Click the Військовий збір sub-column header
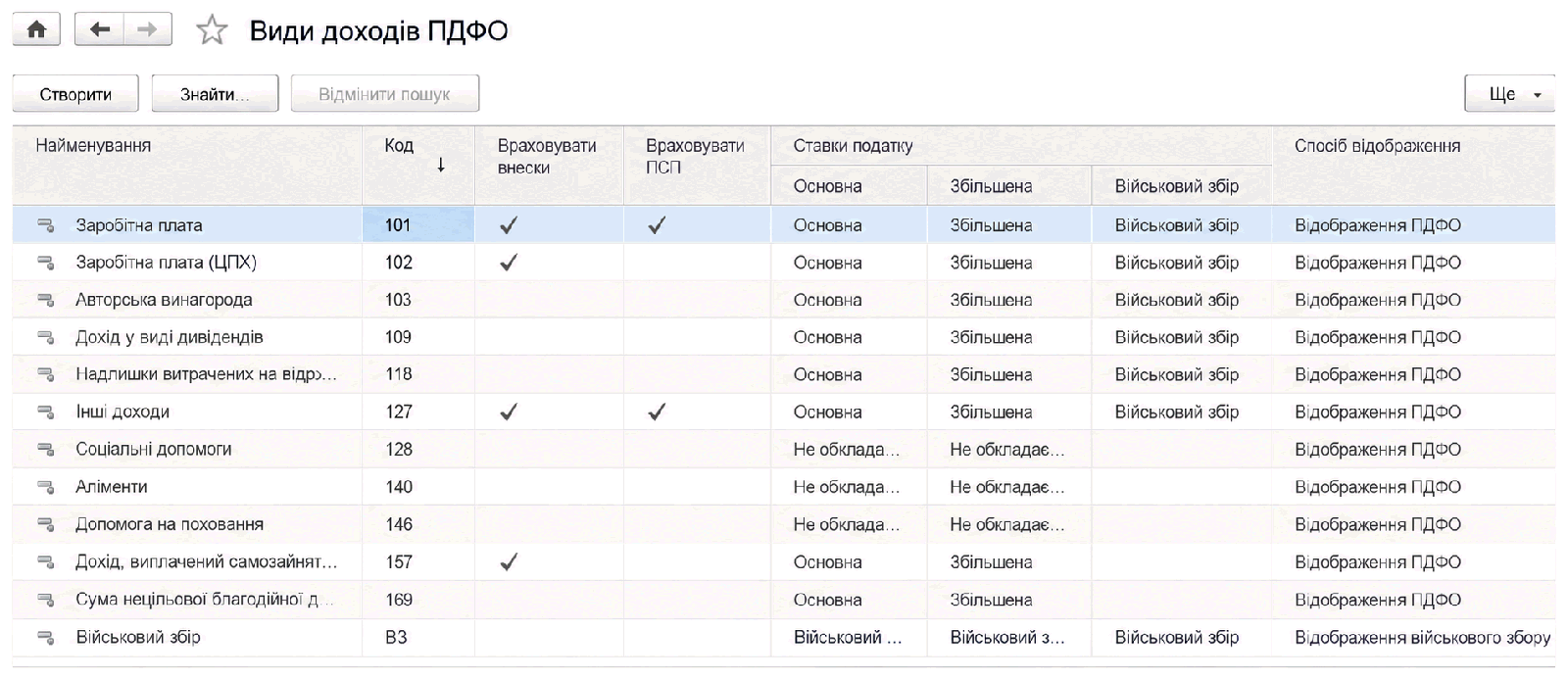This screenshot has width=1568, height=679. coord(1182,186)
